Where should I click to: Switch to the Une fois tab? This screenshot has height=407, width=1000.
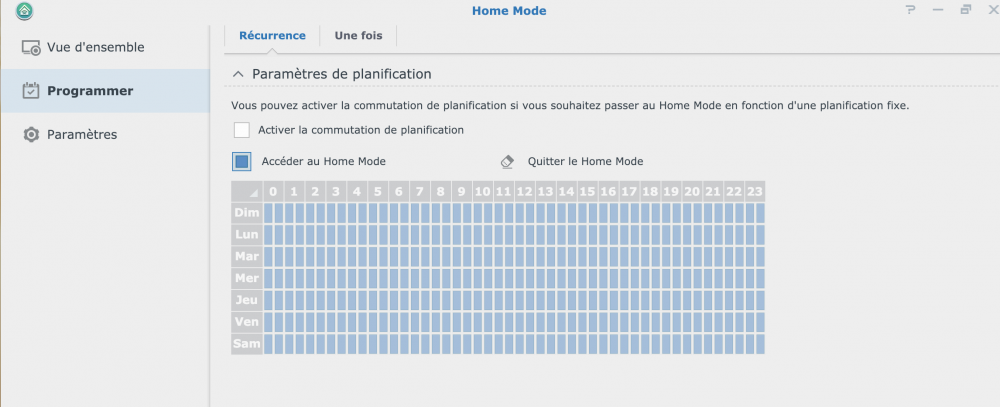[x=358, y=36]
